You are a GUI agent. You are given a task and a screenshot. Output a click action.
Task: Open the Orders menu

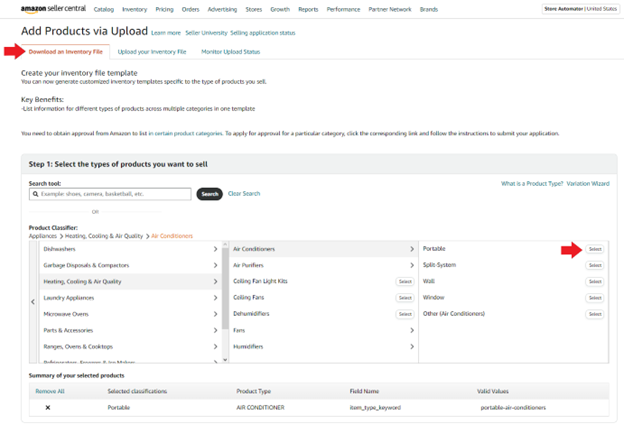(191, 9)
